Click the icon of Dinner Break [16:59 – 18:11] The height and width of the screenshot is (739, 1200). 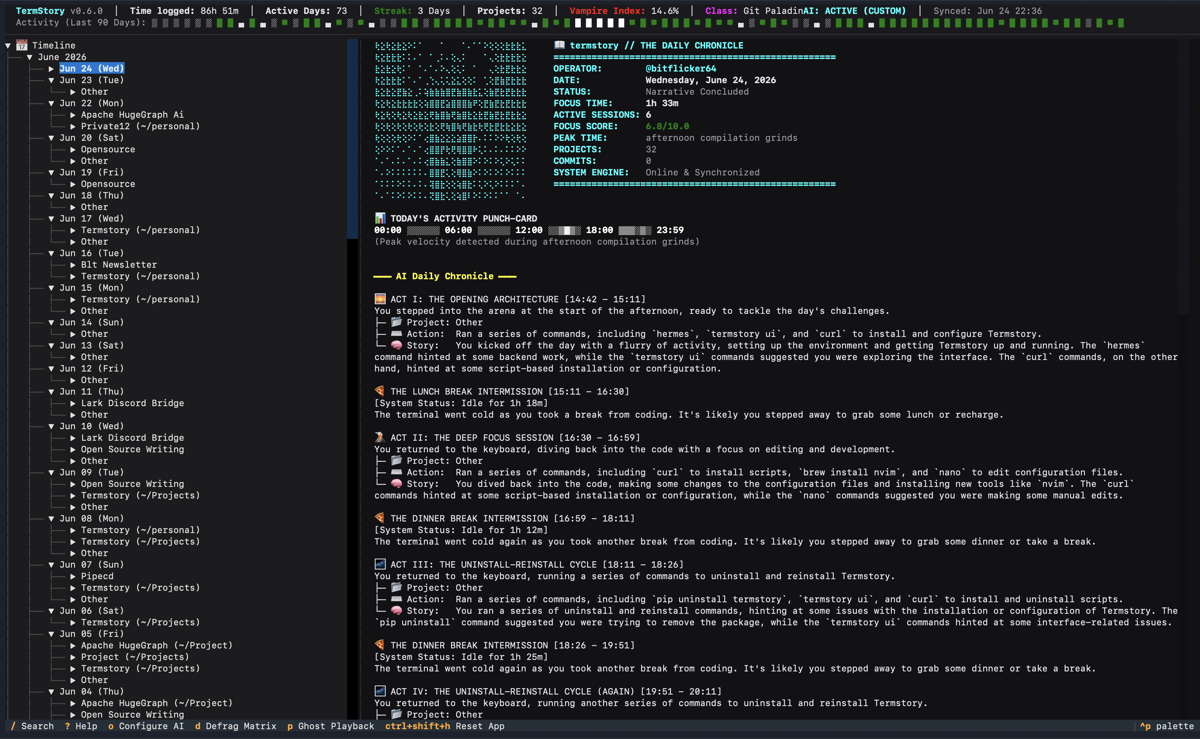pos(380,518)
